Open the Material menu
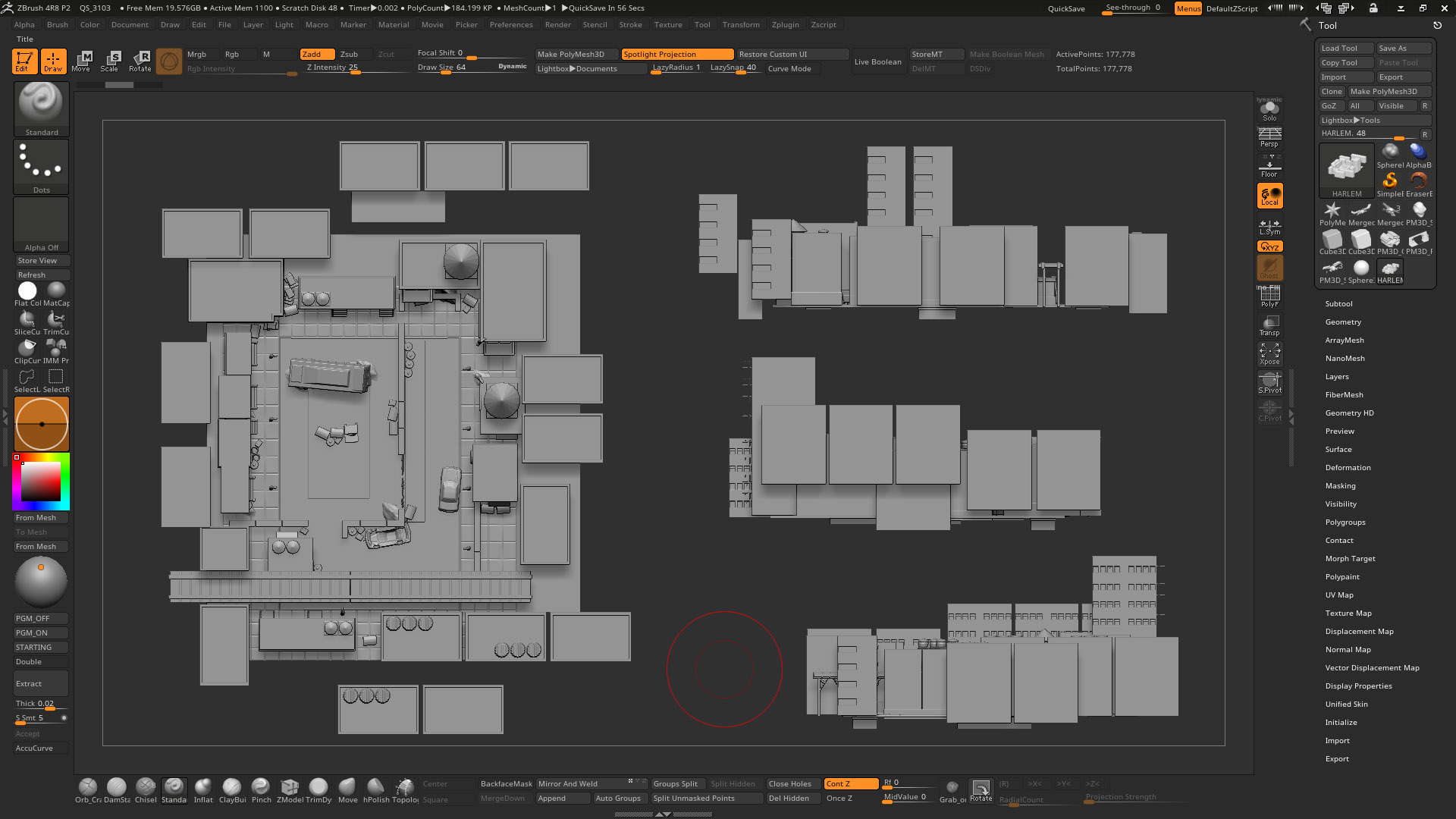 coord(394,24)
